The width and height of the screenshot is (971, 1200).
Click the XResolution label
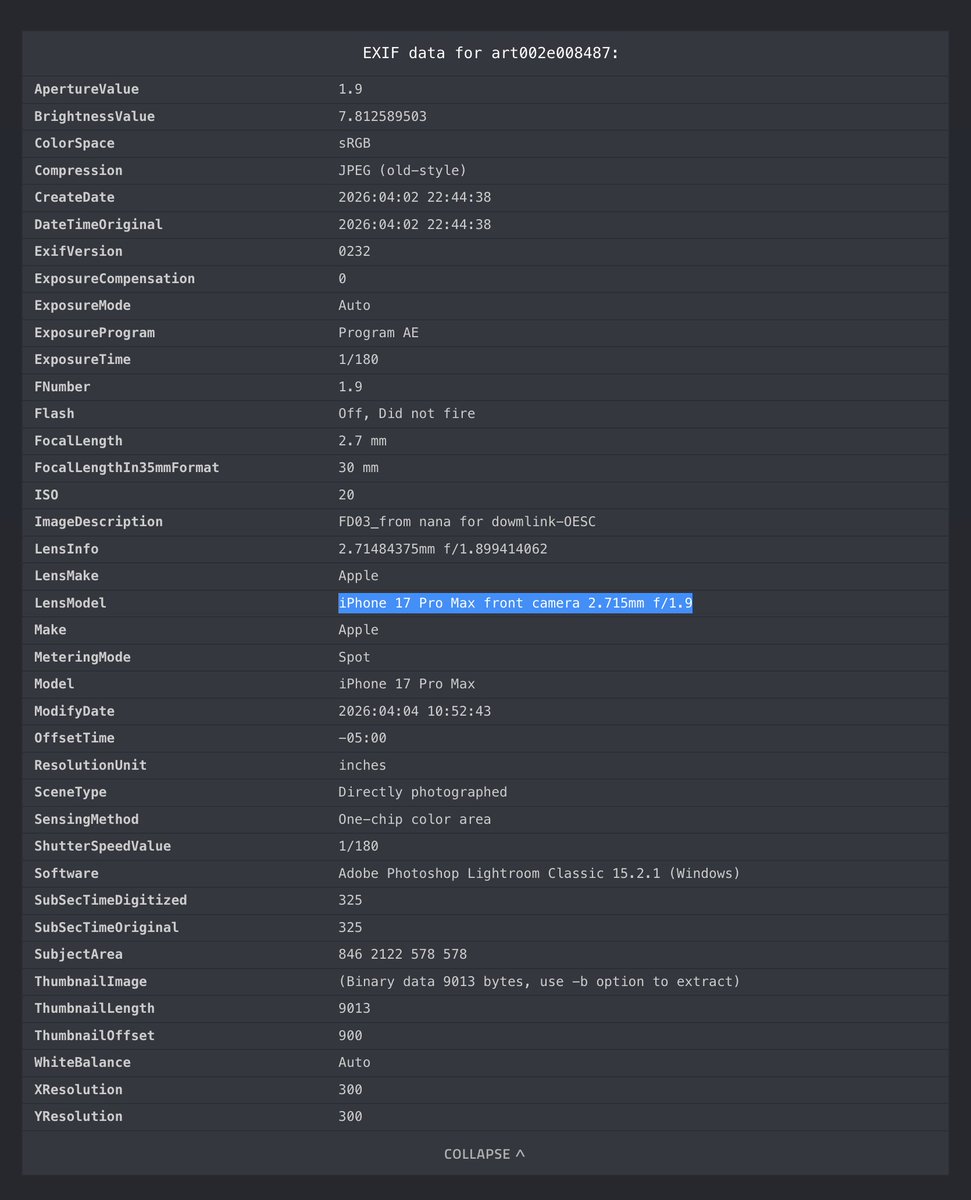point(79,1089)
